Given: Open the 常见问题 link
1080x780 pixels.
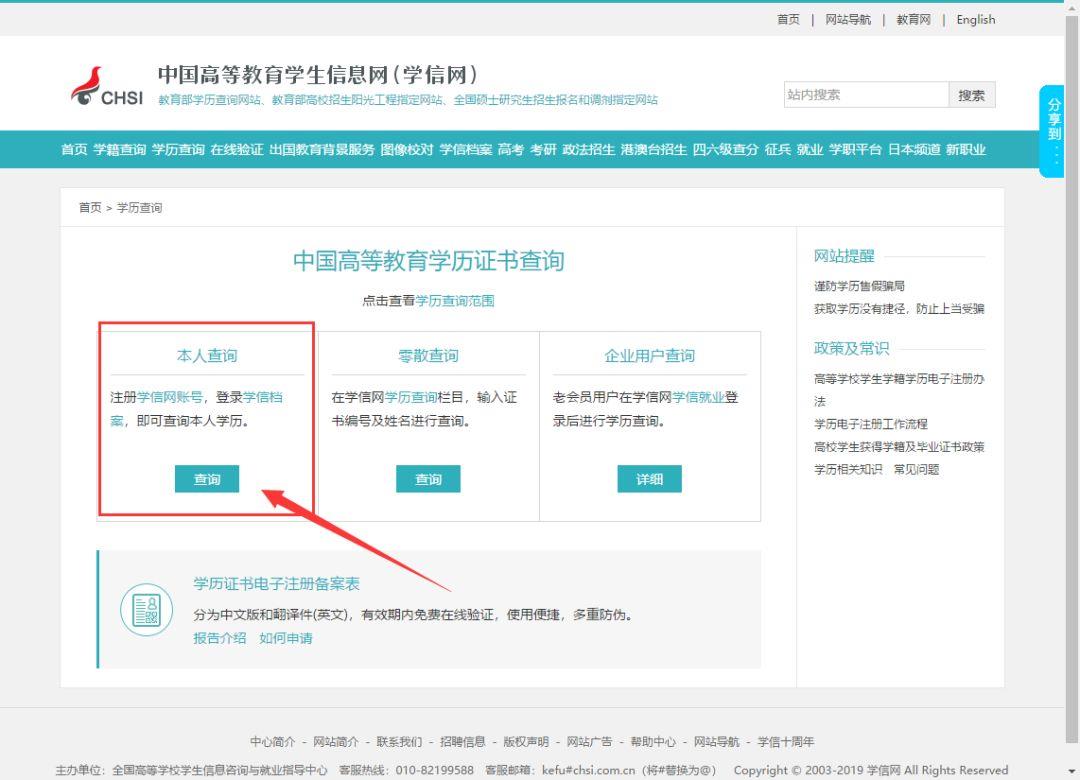Looking at the screenshot, I should point(916,469).
